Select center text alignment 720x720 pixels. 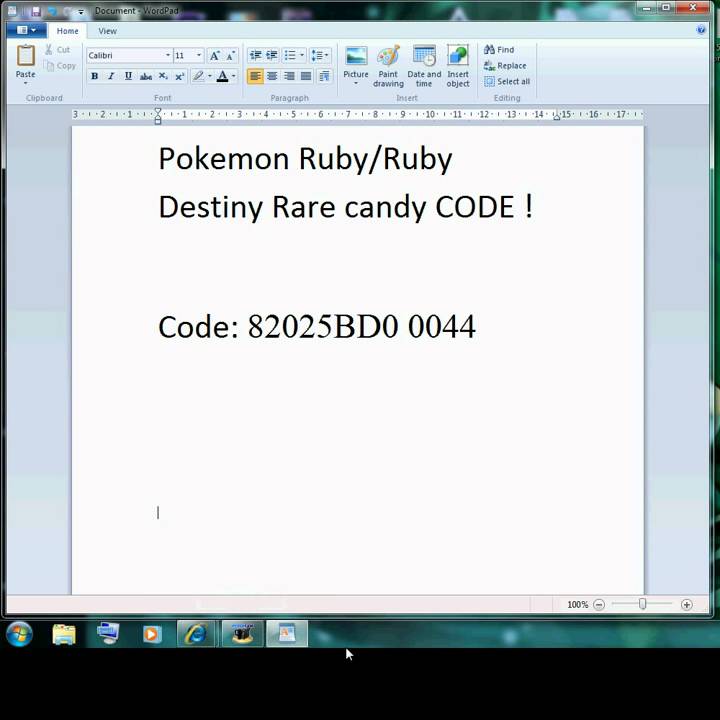(272, 76)
